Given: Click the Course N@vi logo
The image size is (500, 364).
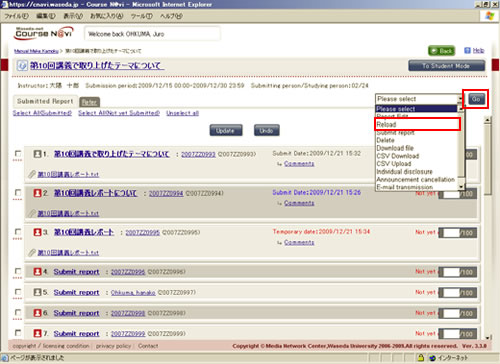Looking at the screenshot, I should [x=44, y=33].
